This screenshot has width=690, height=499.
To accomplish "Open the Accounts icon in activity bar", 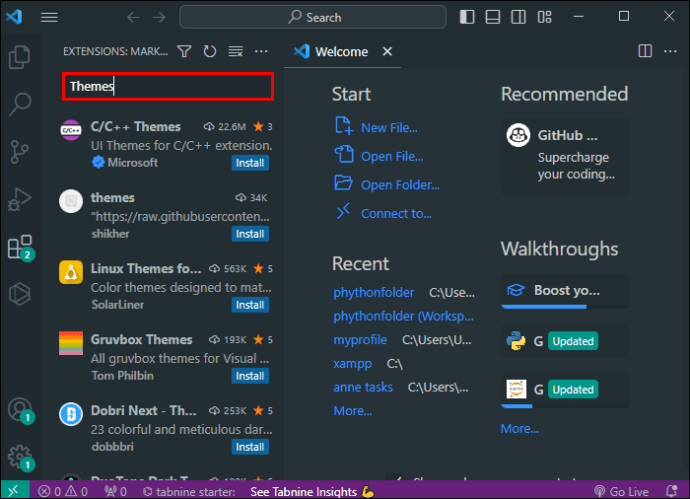I will [21, 410].
